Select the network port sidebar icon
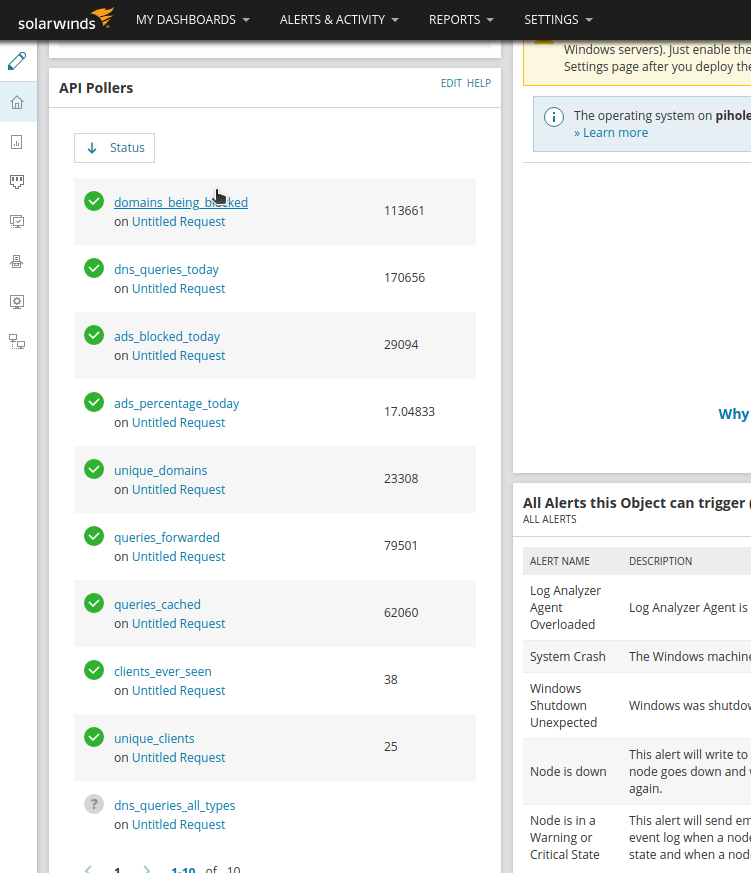751x873 pixels. point(17,182)
